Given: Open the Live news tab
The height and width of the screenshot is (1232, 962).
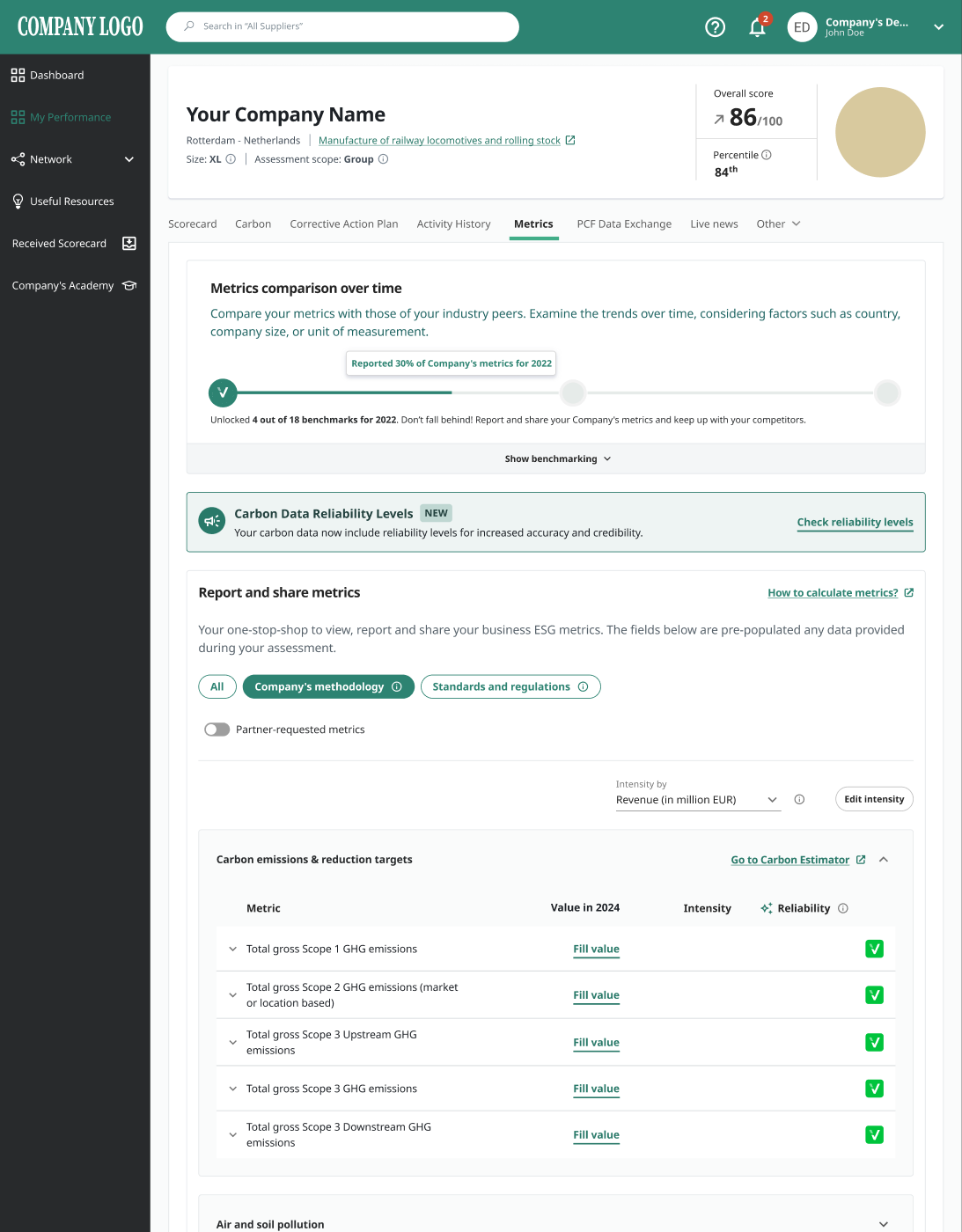Looking at the screenshot, I should pyautogui.click(x=714, y=224).
